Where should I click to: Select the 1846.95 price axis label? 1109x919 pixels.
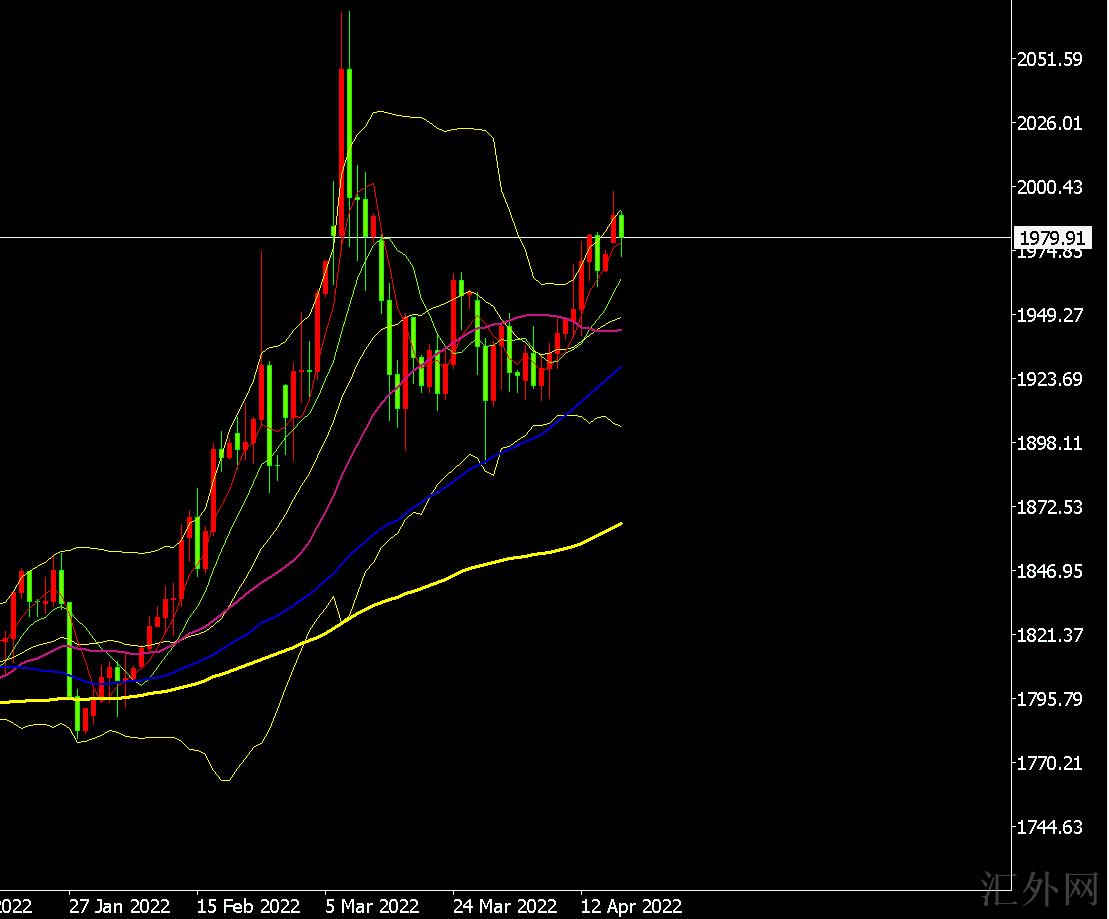1049,572
